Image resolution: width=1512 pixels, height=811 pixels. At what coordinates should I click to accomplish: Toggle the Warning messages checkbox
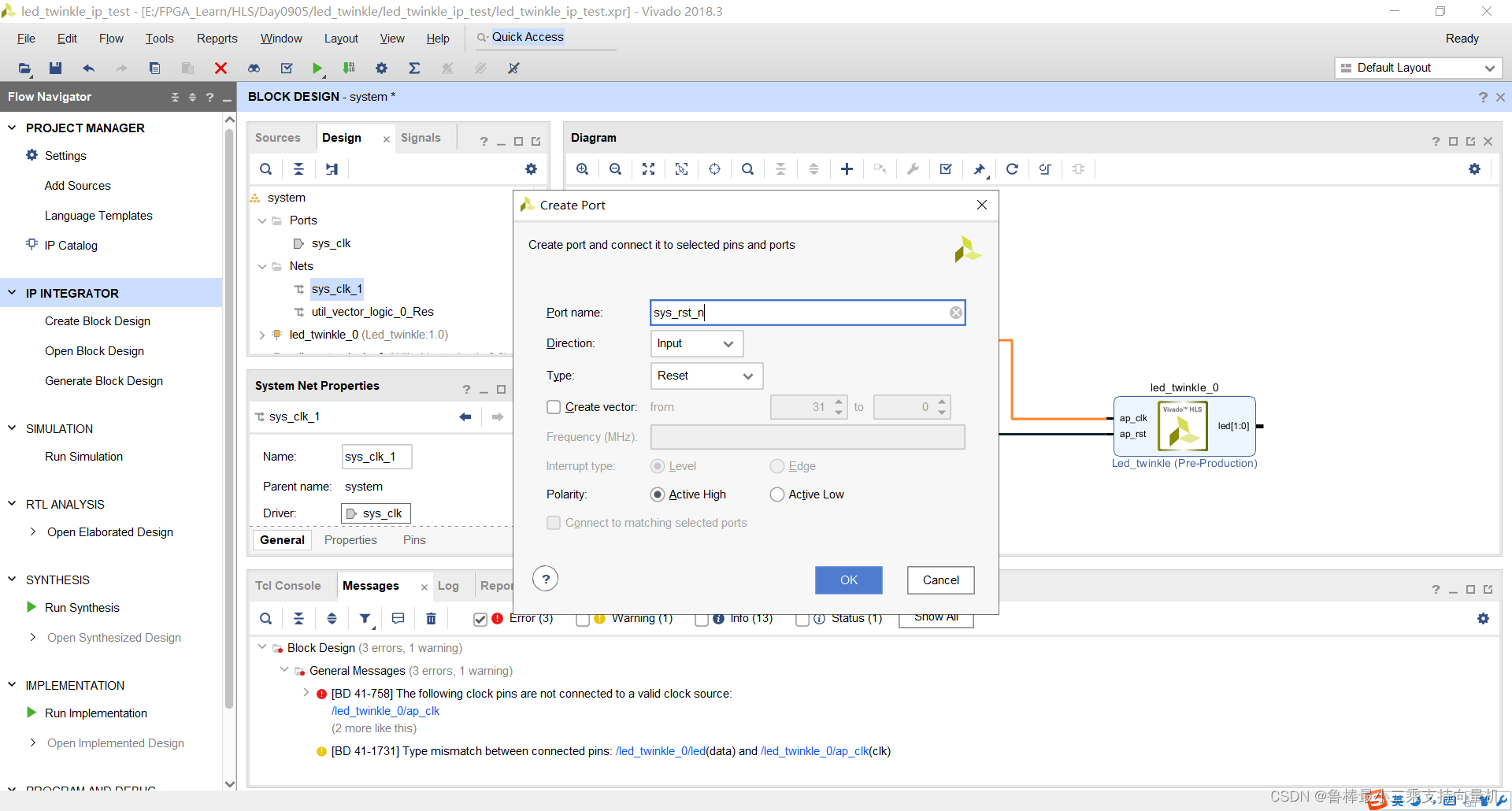tap(583, 619)
